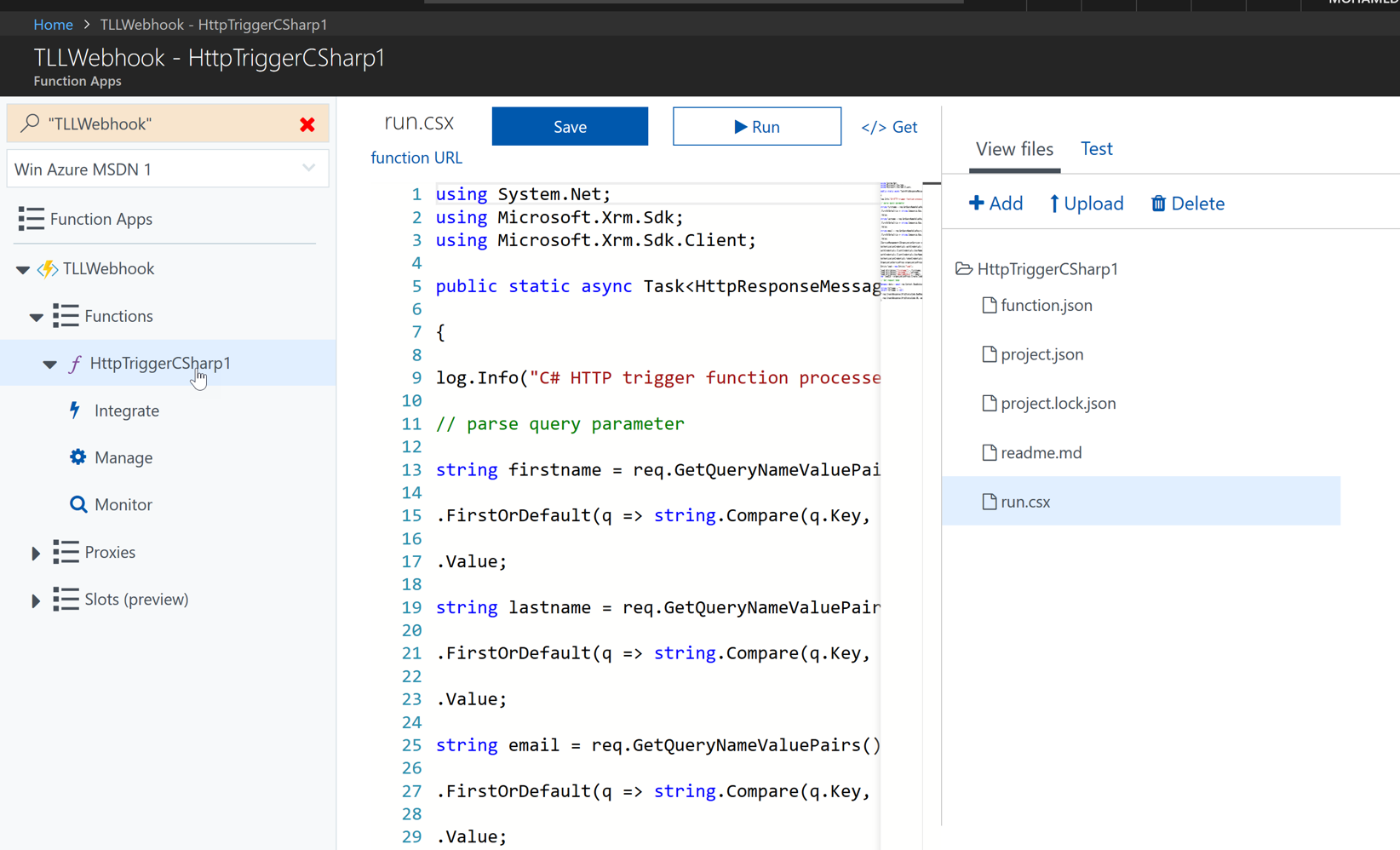This screenshot has width=1400, height=850.
Task: Click line number 29 in the gutter
Action: 411,836
